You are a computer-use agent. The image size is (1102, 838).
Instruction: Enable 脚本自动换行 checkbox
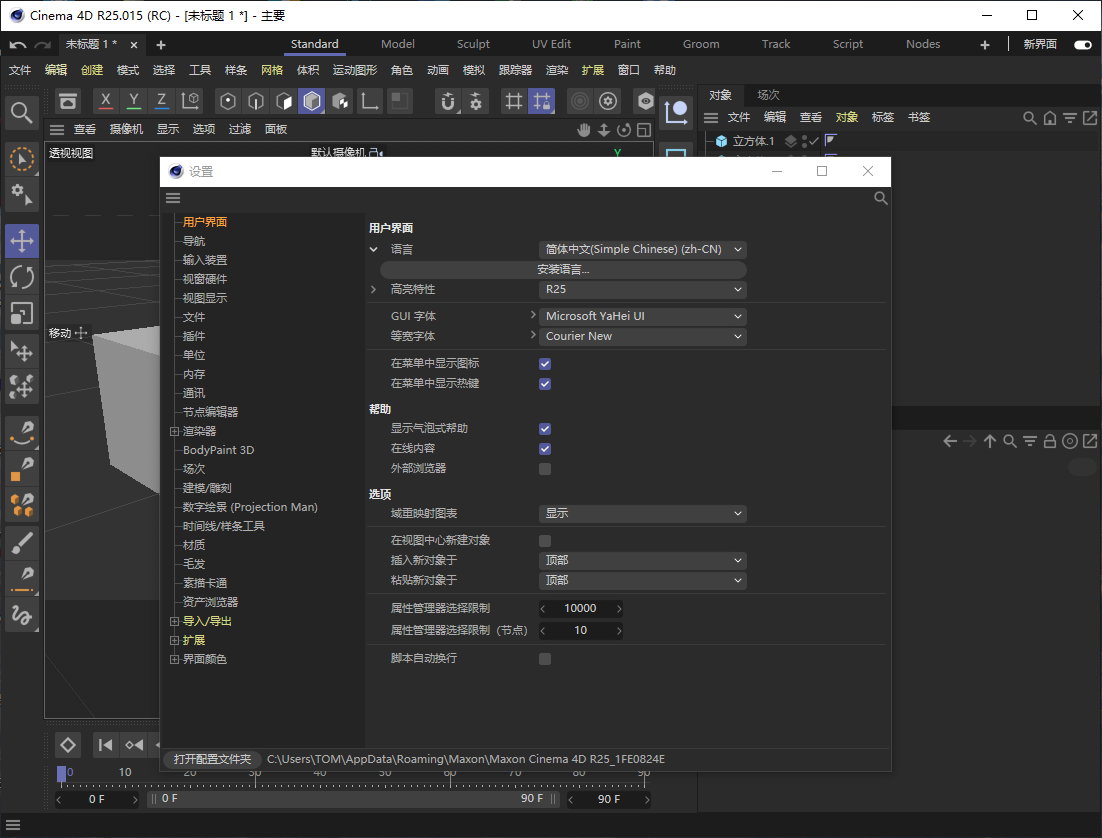tap(545, 659)
